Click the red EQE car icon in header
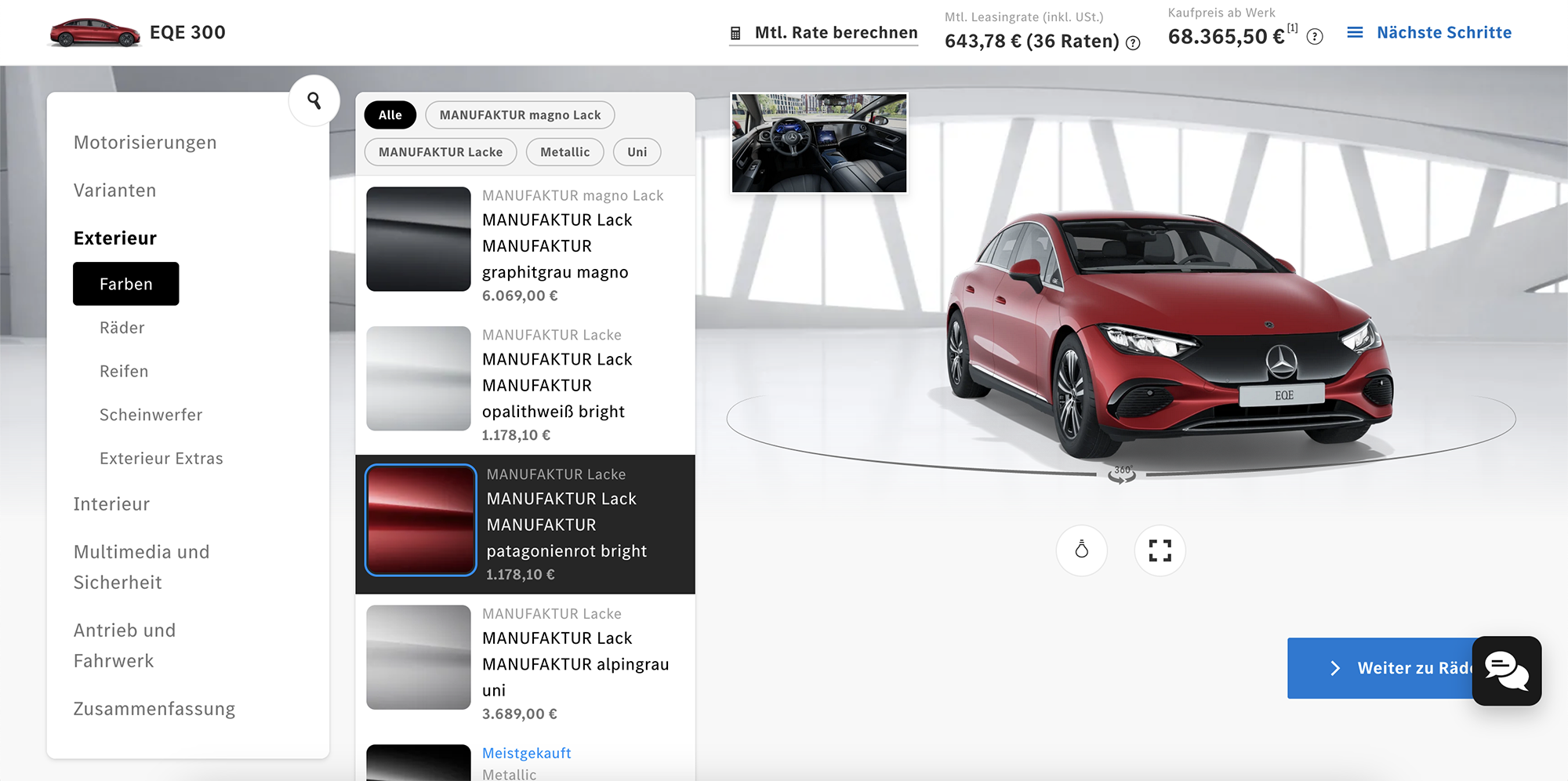This screenshot has height=781, width=1568. (x=94, y=33)
